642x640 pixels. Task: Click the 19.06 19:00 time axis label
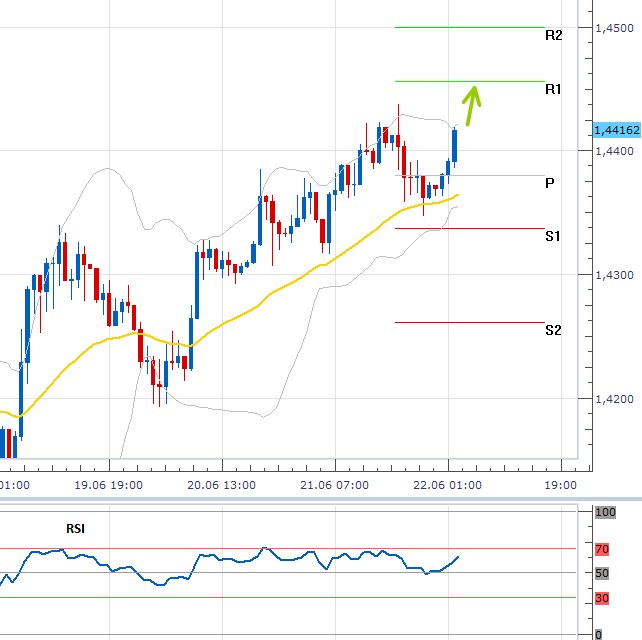[x=107, y=485]
